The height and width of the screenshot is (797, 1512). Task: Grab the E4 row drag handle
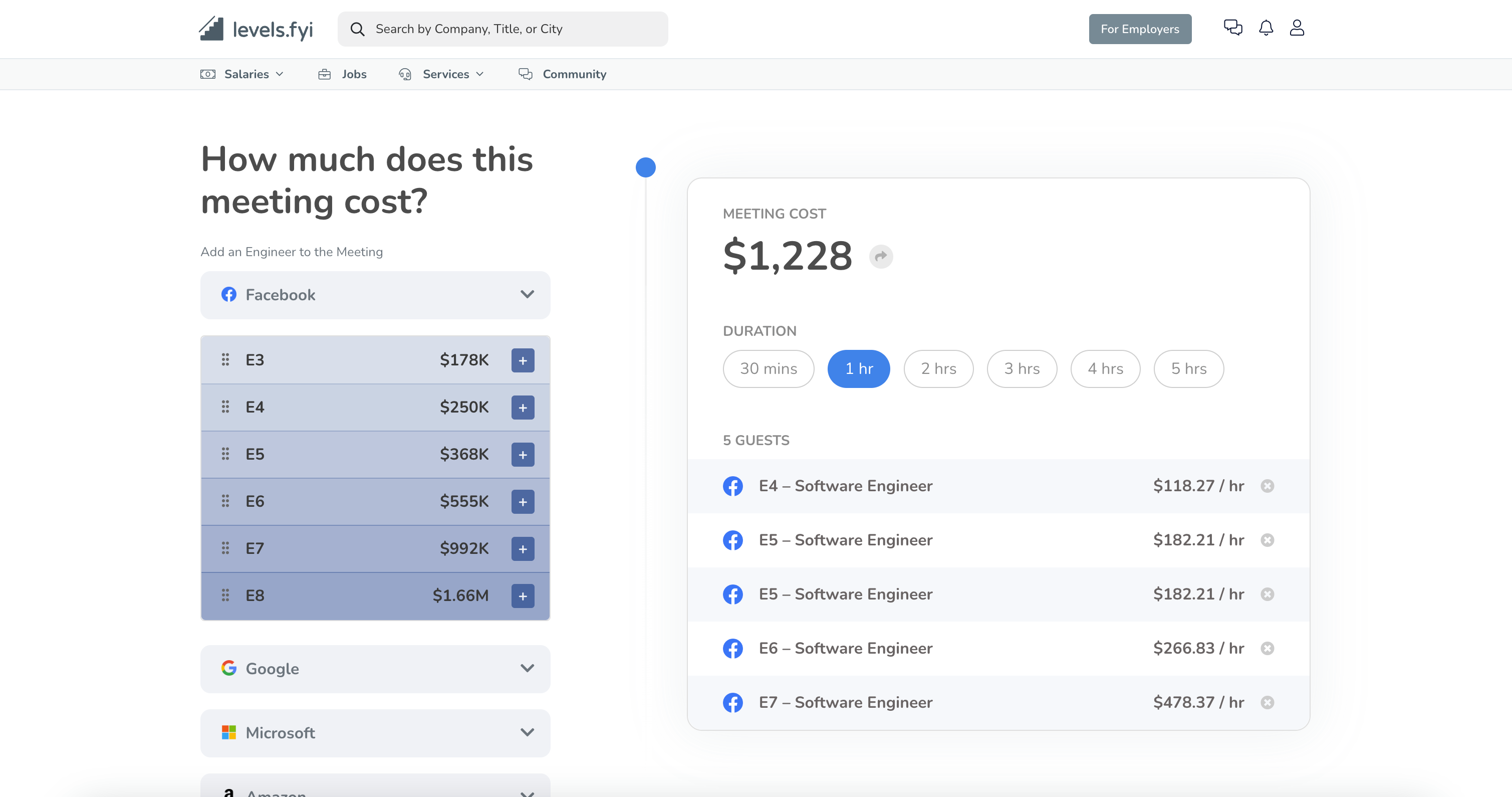[x=225, y=407]
